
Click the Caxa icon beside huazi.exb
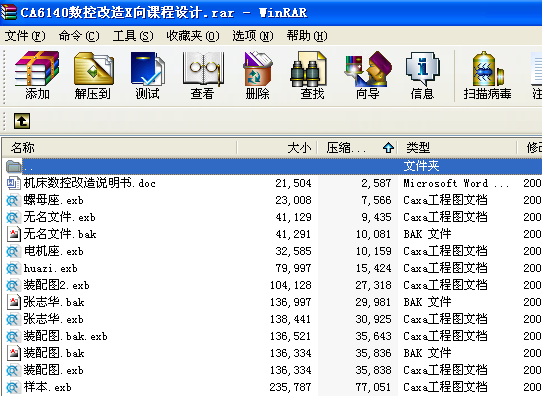tap(13, 268)
